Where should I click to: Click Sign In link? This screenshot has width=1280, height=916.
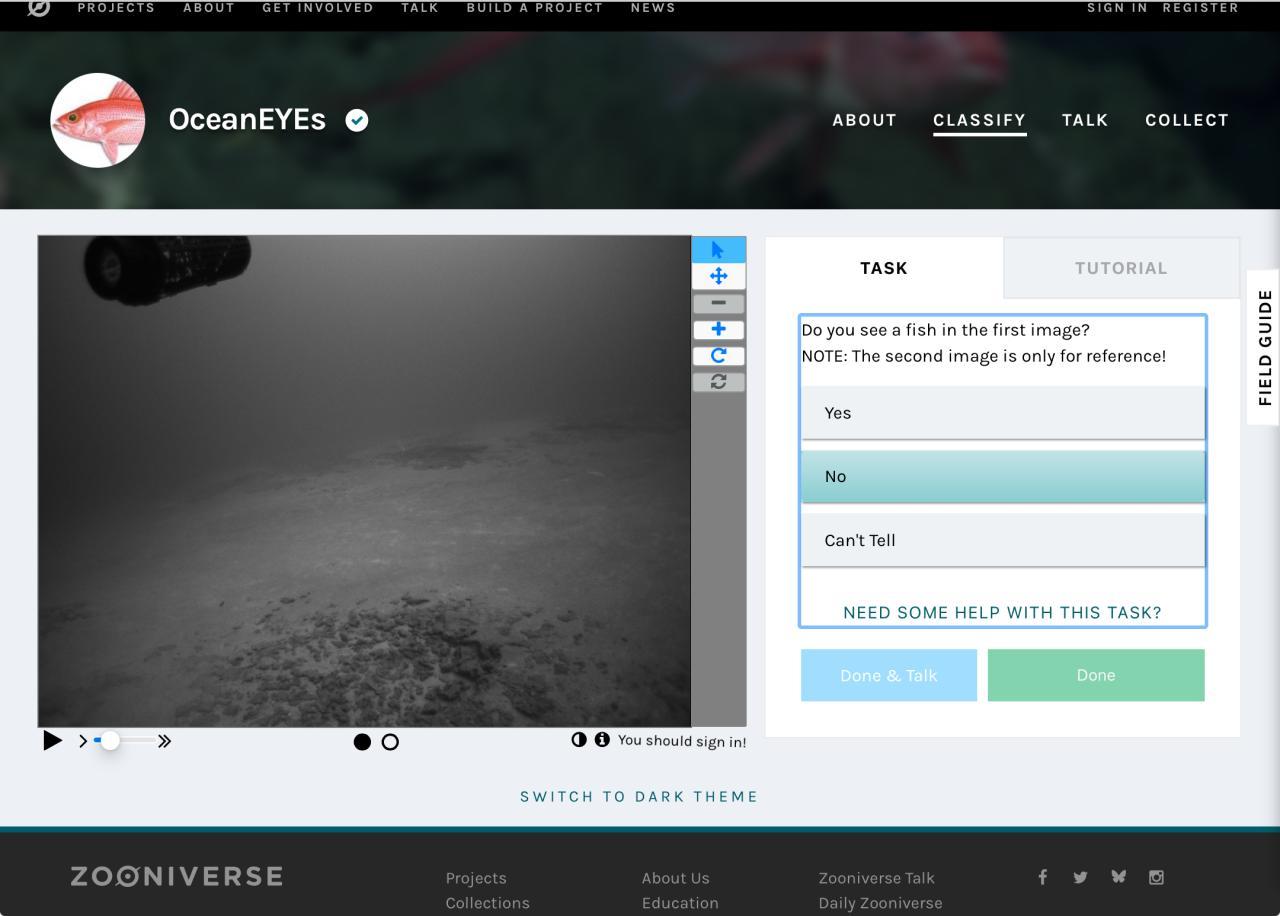click(x=1118, y=8)
